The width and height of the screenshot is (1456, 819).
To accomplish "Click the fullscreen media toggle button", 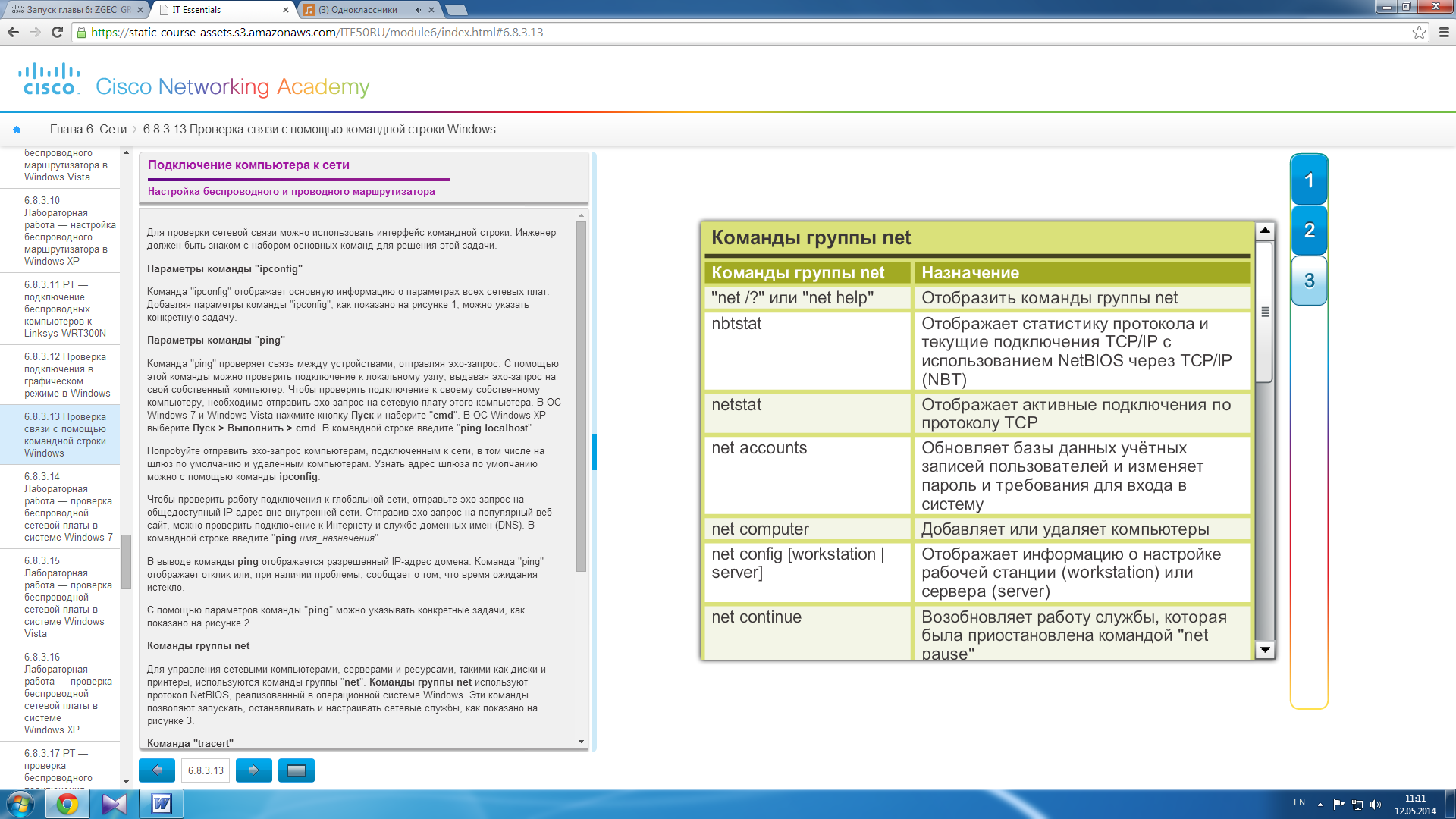I will 297,770.
